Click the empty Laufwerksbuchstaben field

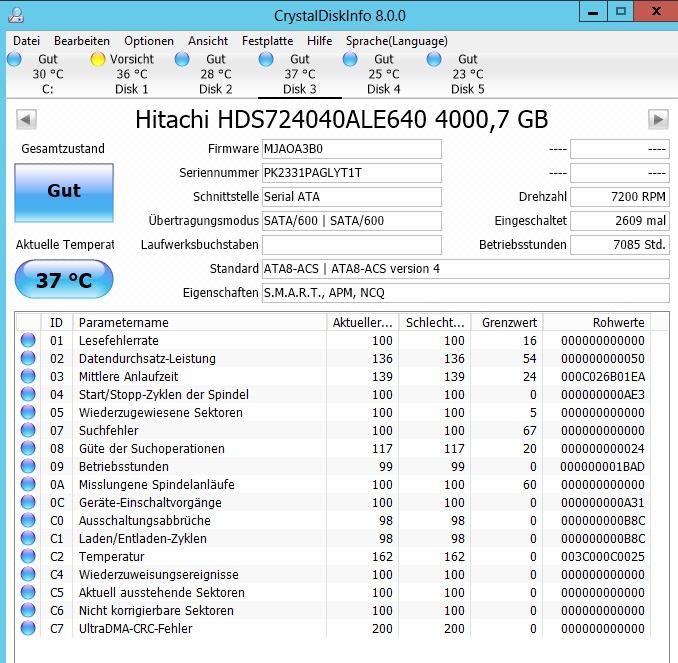click(x=352, y=245)
